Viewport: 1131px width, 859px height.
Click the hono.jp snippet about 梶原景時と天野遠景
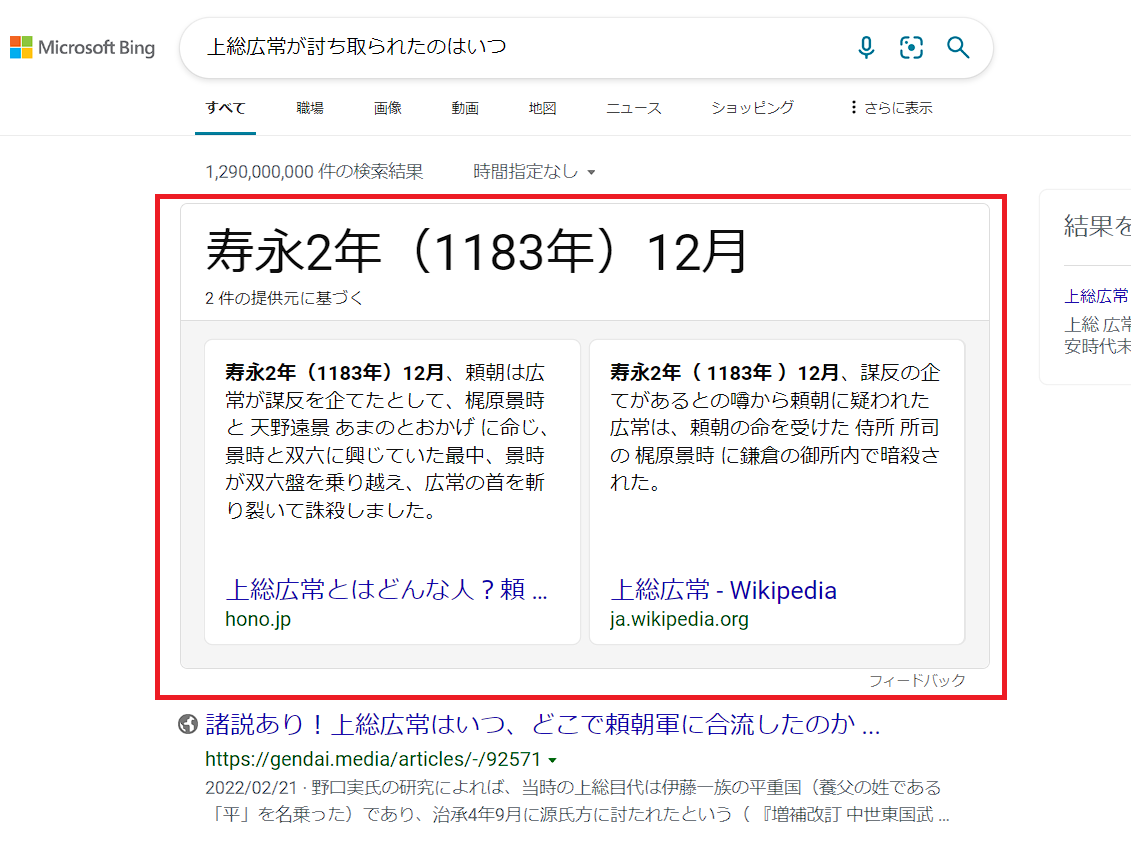387,441
